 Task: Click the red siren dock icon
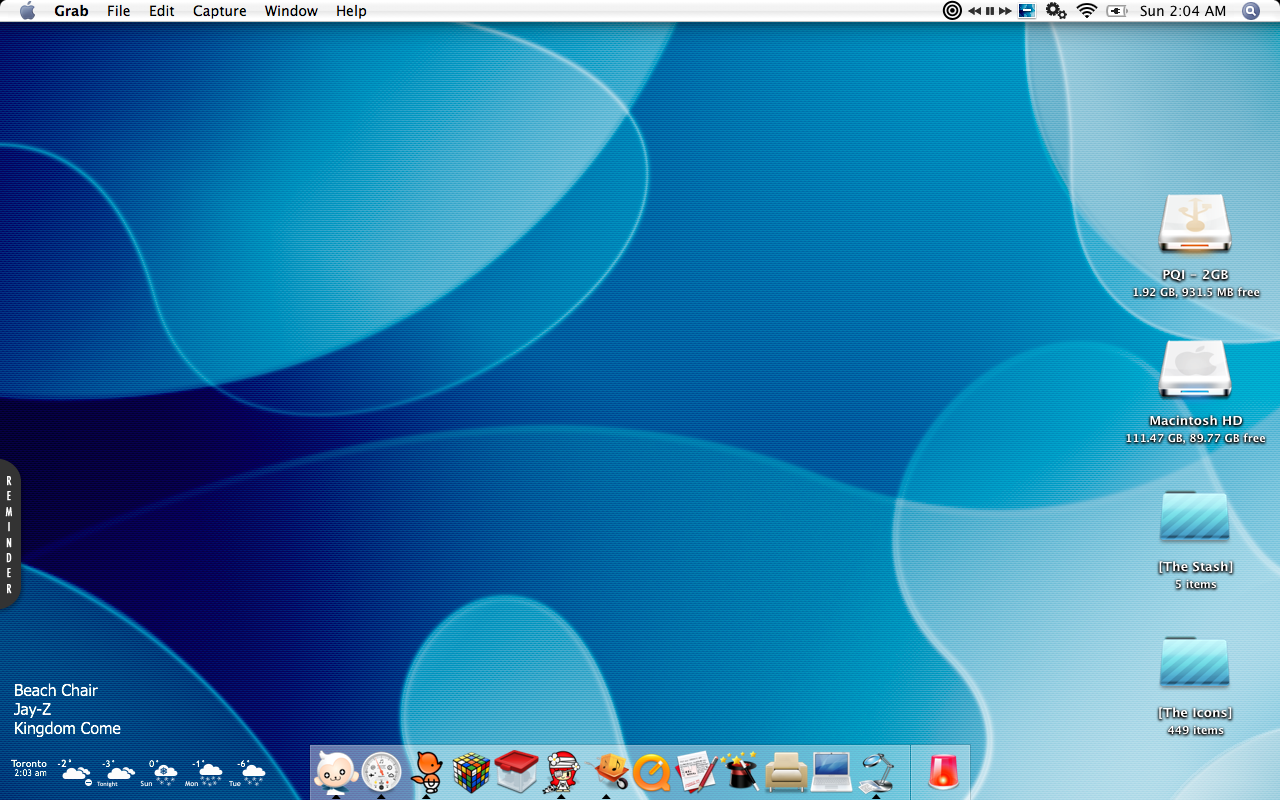click(943, 772)
